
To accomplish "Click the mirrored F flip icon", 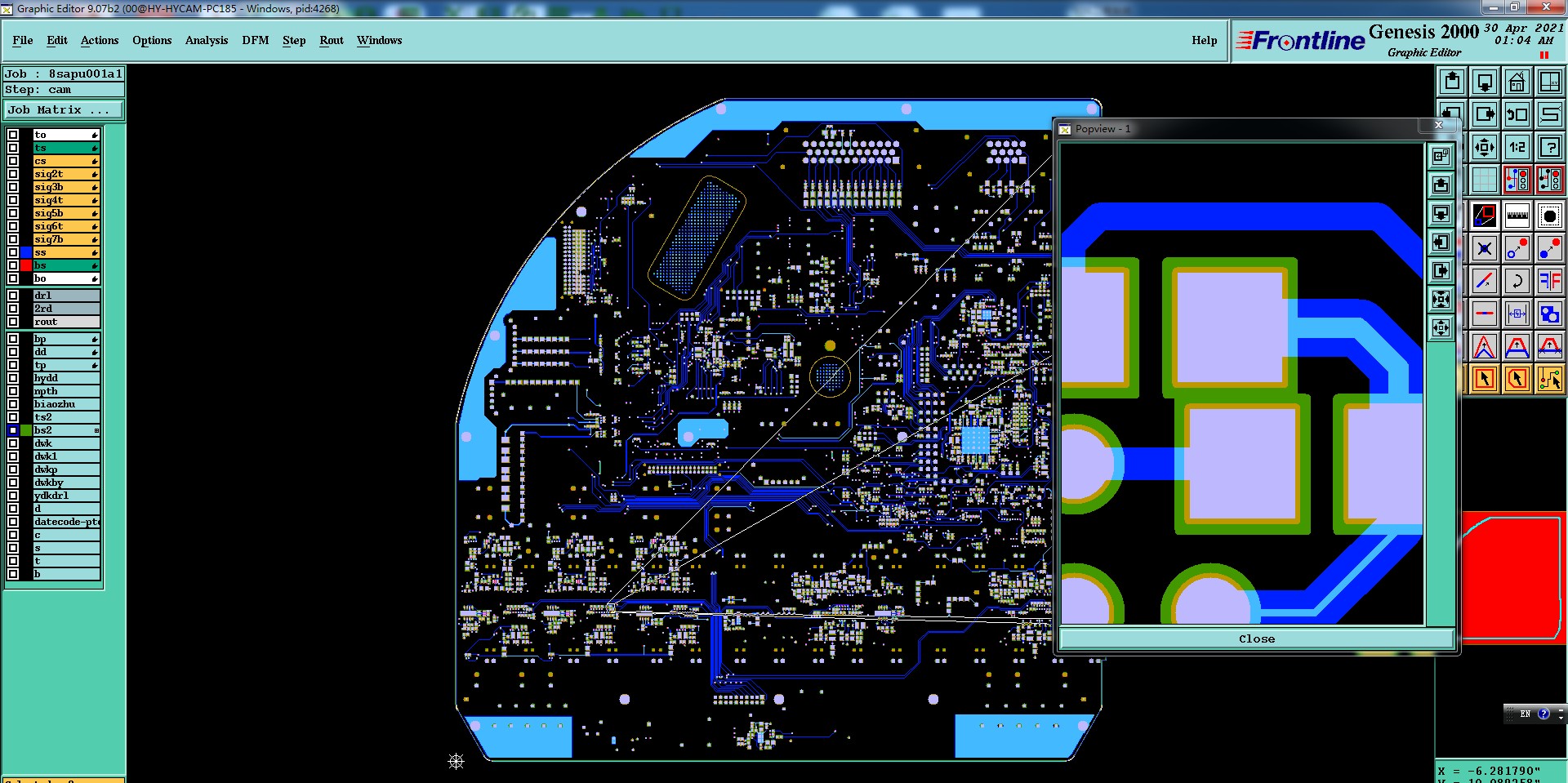I will (x=1549, y=282).
